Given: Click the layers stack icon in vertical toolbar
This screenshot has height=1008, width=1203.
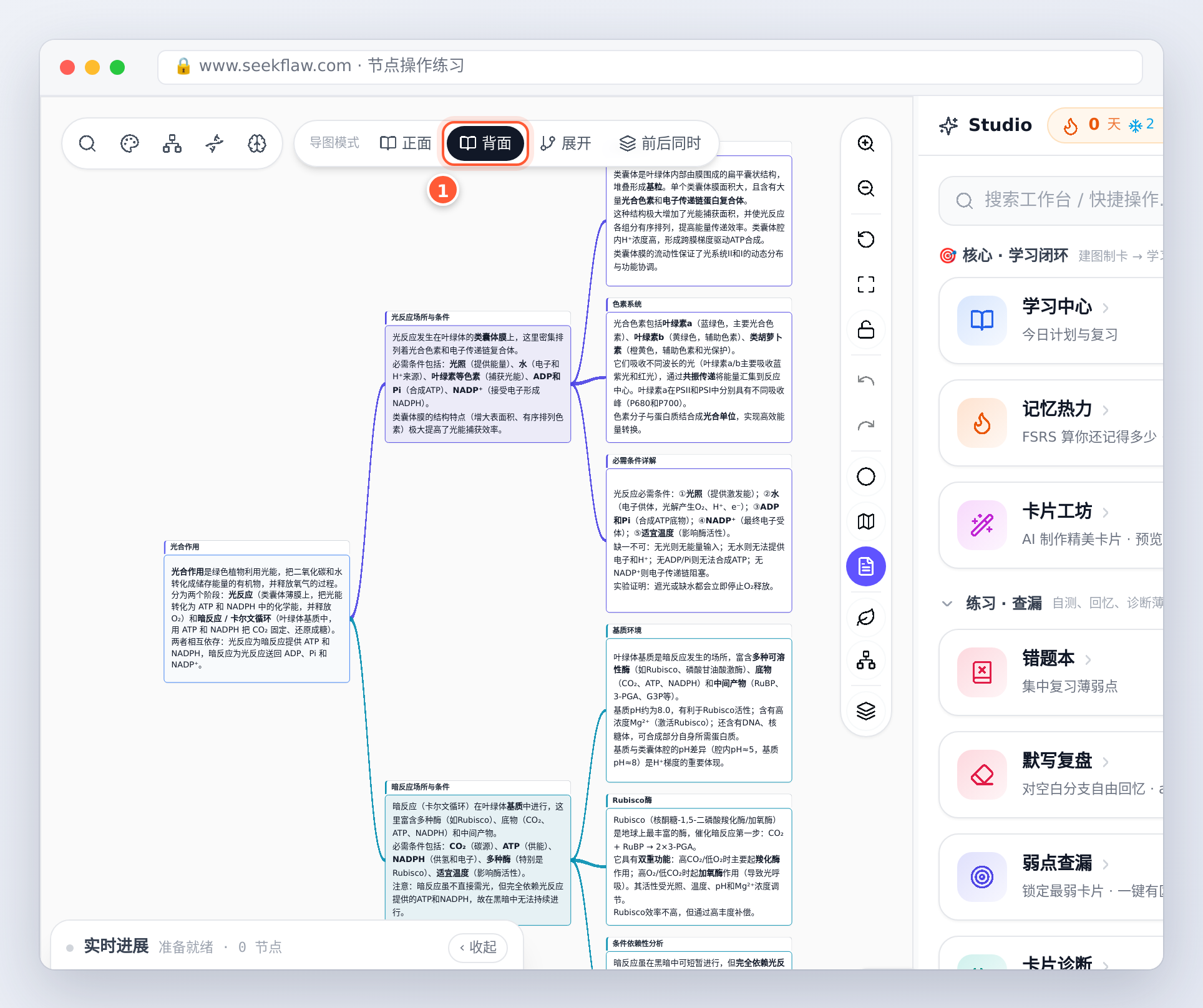Looking at the screenshot, I should point(866,711).
